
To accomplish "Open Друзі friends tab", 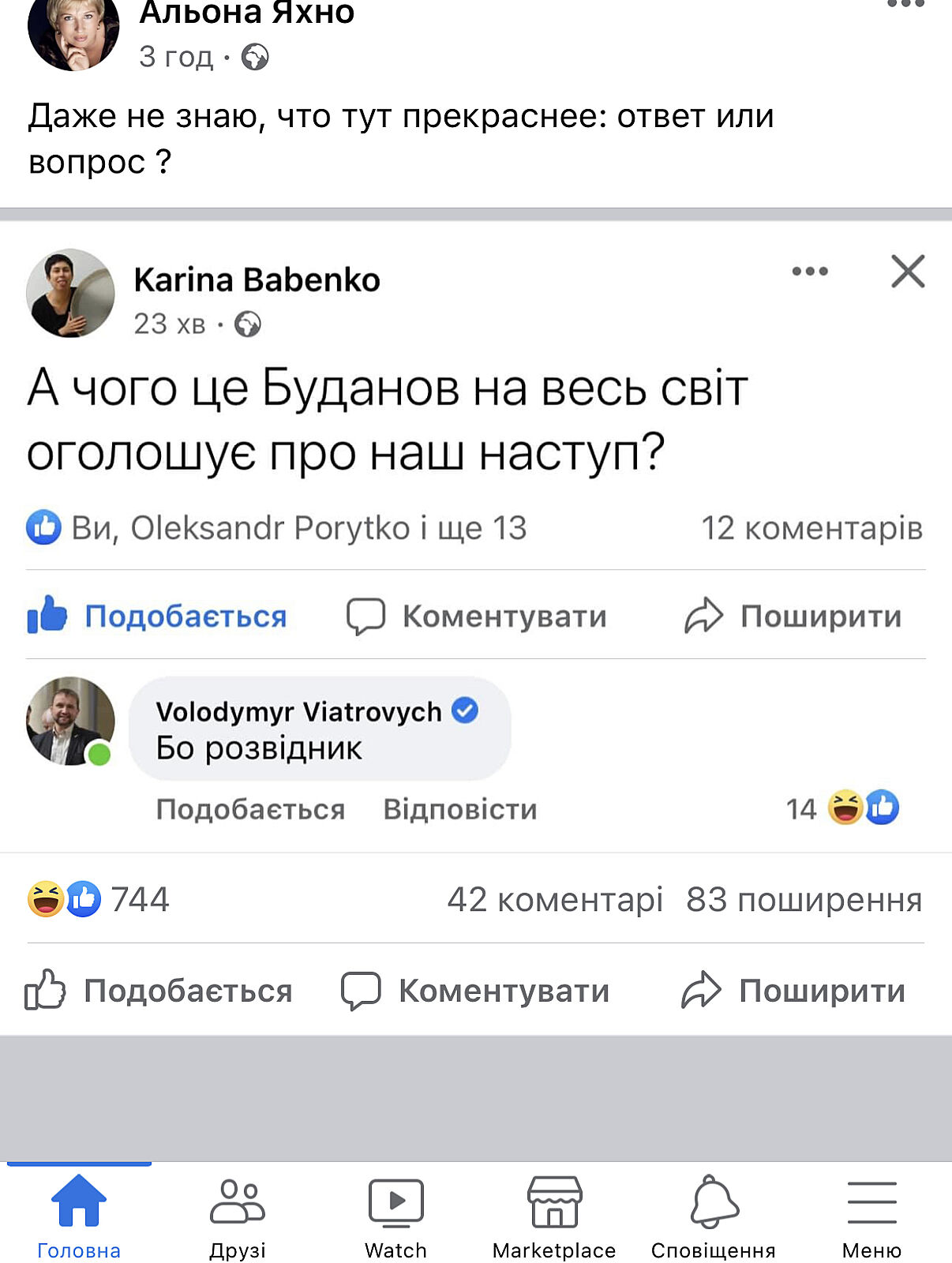I will [238, 1216].
